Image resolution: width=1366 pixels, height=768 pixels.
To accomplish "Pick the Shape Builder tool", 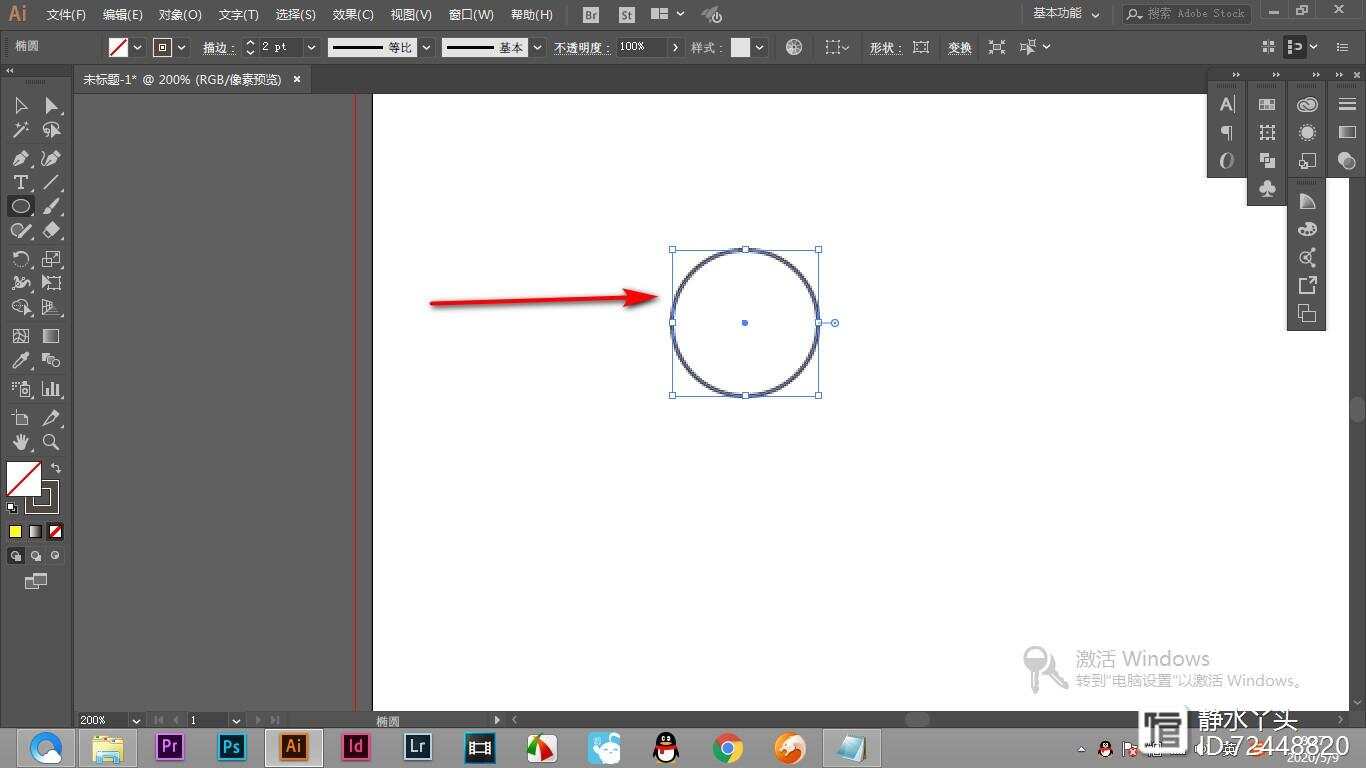I will point(20,307).
